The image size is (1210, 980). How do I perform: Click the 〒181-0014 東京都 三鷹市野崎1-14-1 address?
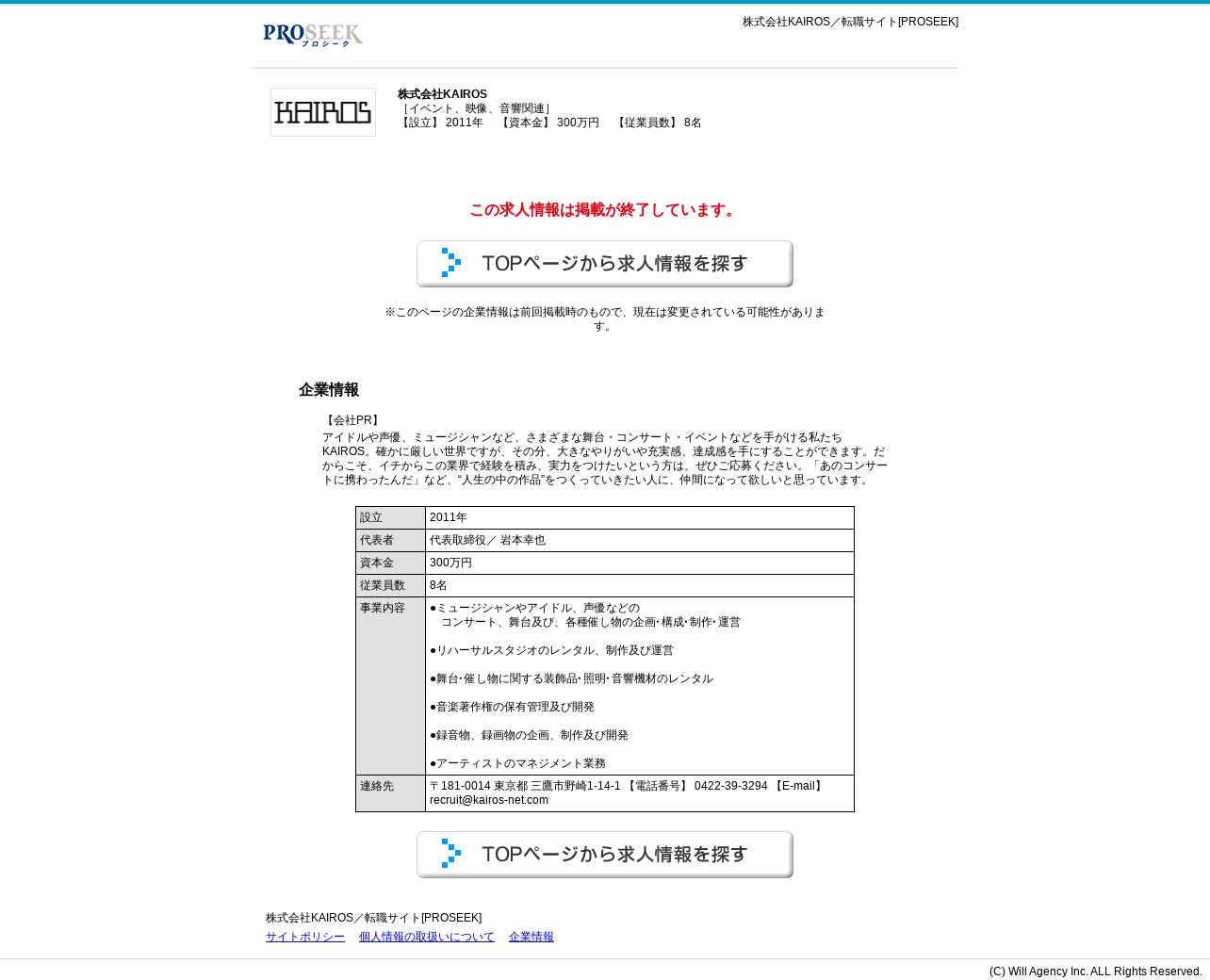coord(525,786)
